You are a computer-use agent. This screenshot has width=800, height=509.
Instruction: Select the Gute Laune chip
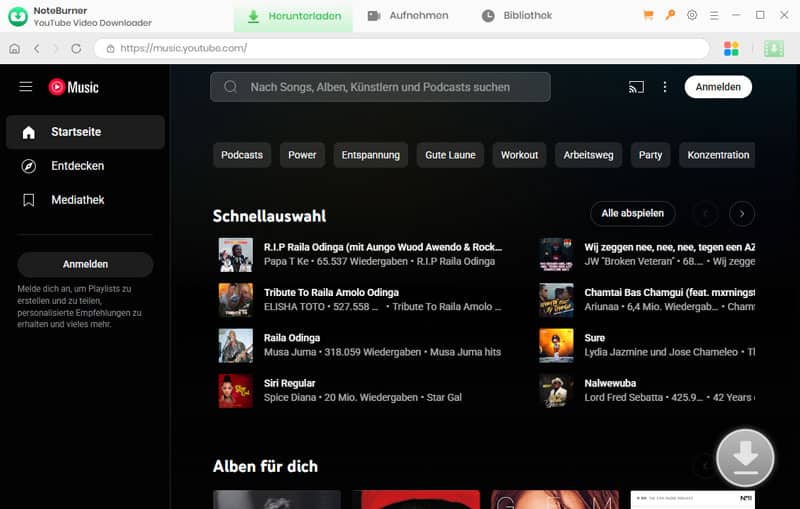coord(450,155)
